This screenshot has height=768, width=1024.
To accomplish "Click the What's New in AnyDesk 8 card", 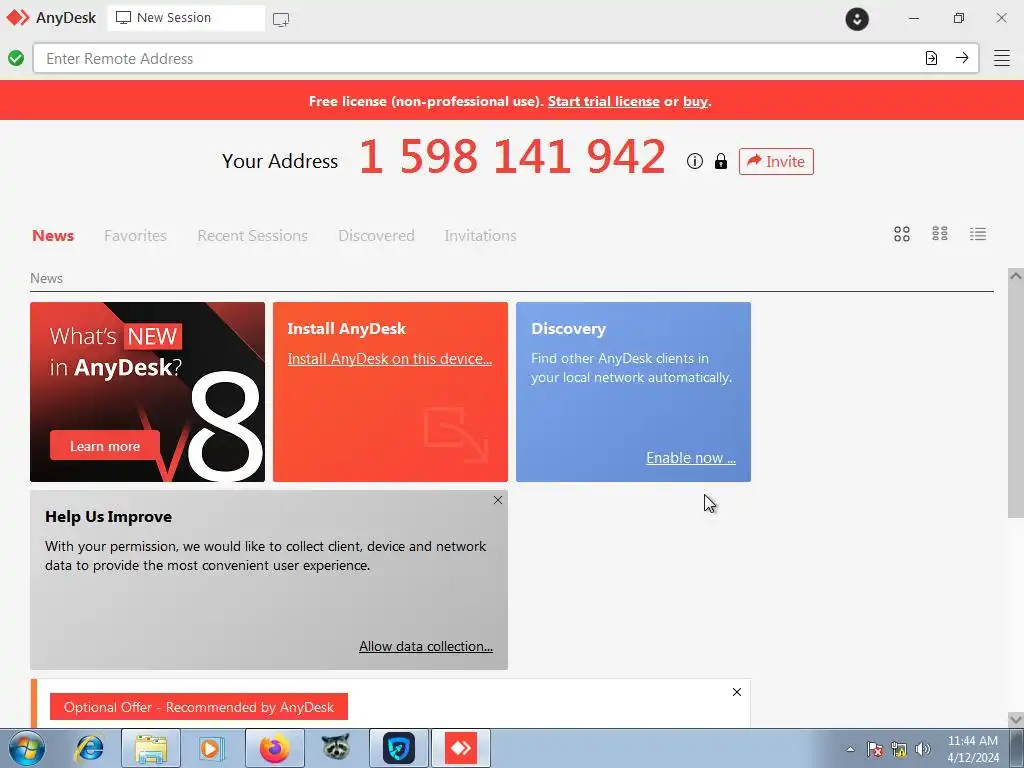I will [x=148, y=392].
